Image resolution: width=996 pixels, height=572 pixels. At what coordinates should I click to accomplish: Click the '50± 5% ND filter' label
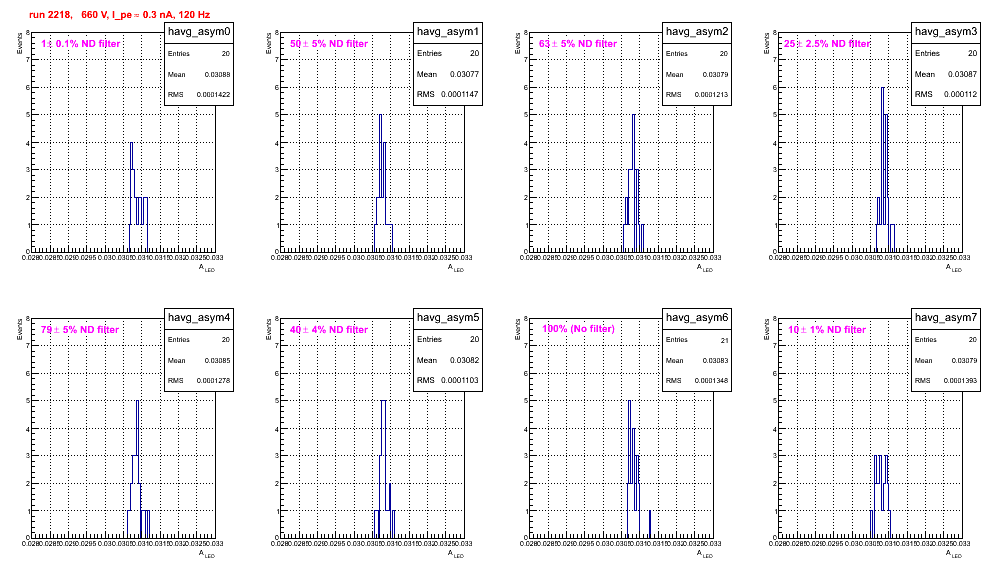click(329, 44)
